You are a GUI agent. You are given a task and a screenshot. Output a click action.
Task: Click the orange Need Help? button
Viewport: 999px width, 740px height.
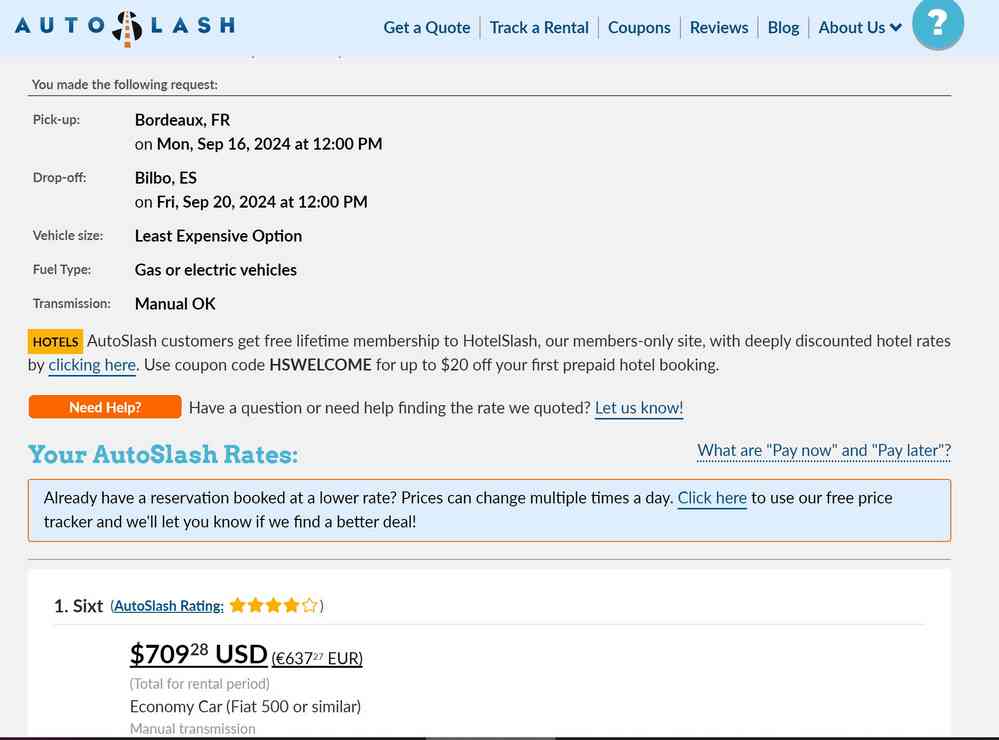(x=105, y=407)
